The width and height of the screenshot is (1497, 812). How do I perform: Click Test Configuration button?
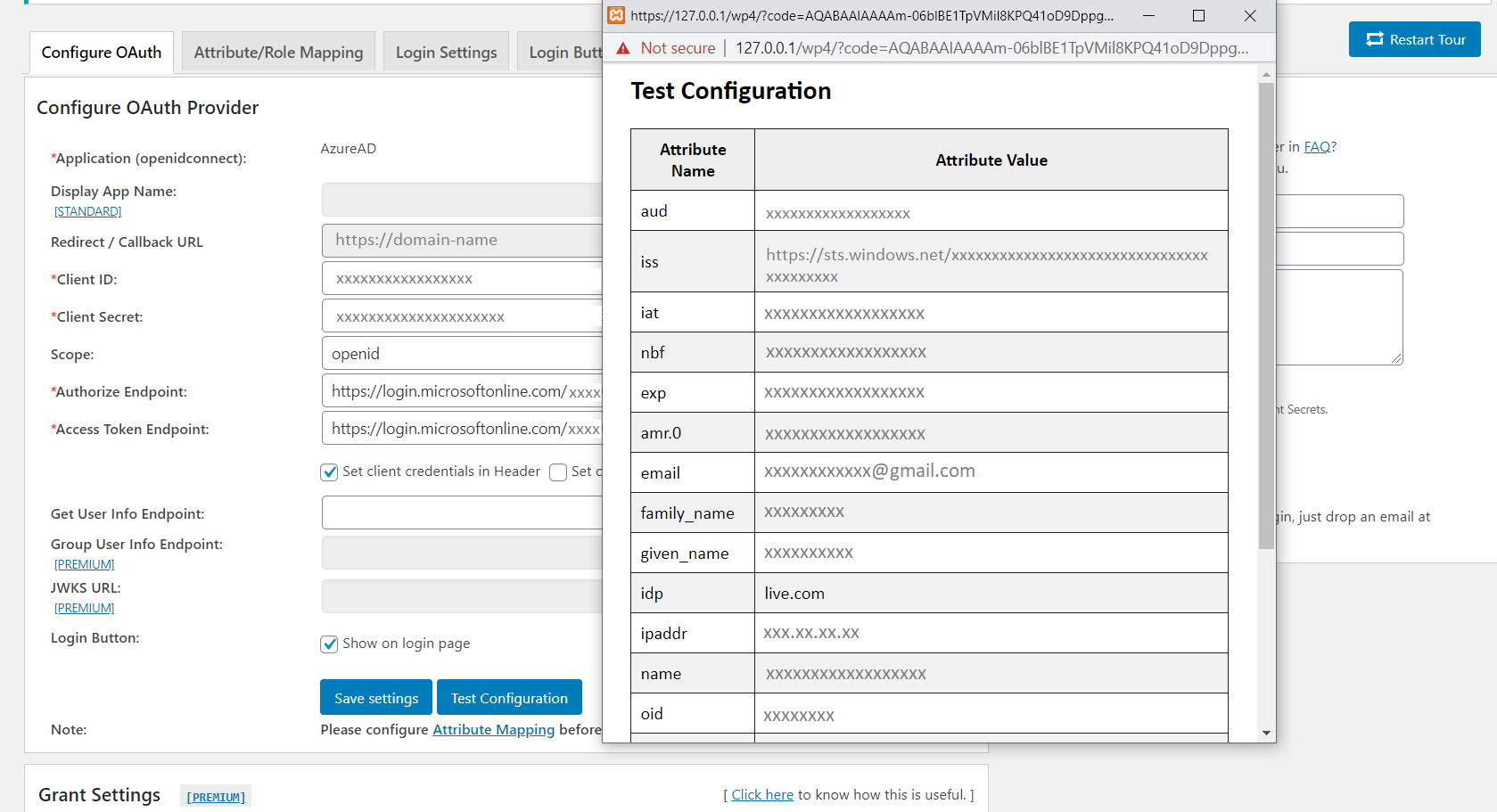[509, 698]
